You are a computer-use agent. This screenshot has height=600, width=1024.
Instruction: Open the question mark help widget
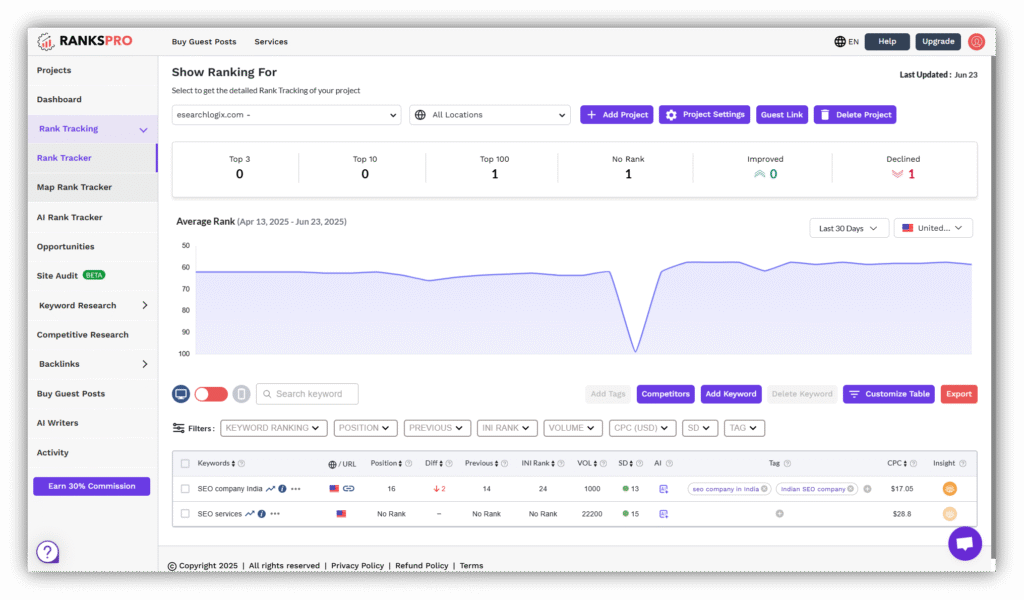[48, 552]
